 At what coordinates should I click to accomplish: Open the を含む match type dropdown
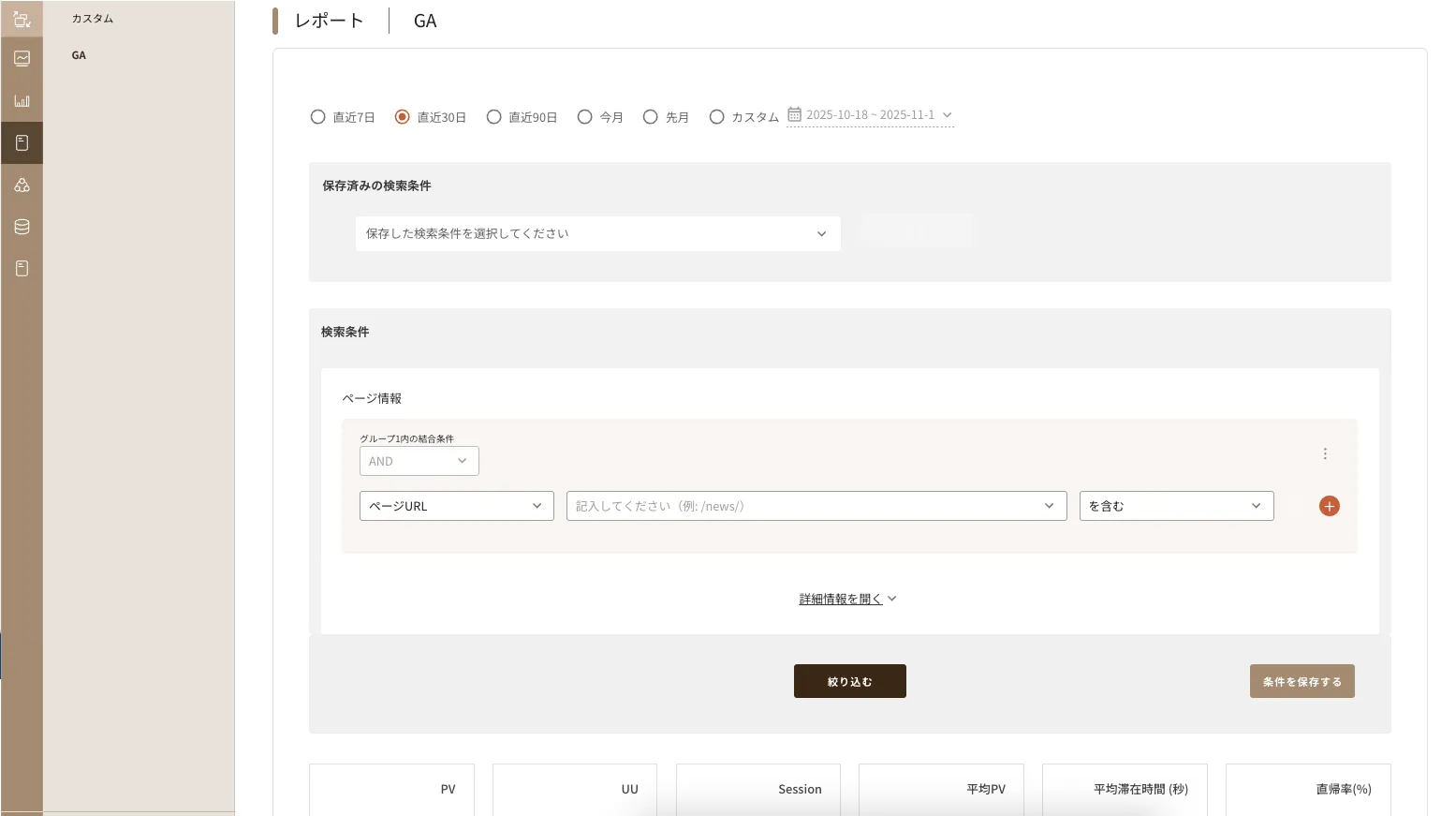(1175, 506)
